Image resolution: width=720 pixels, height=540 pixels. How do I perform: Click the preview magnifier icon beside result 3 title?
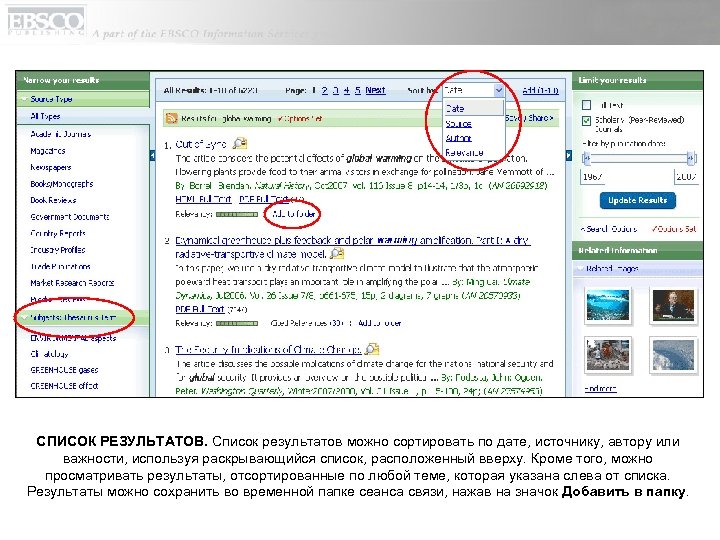[372, 349]
